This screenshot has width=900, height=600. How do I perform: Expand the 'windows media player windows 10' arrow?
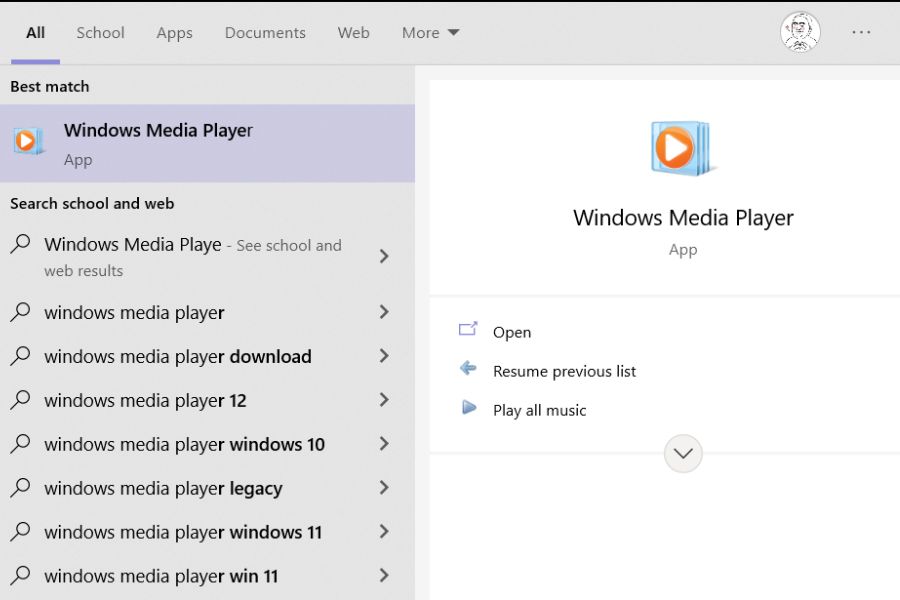click(x=384, y=444)
